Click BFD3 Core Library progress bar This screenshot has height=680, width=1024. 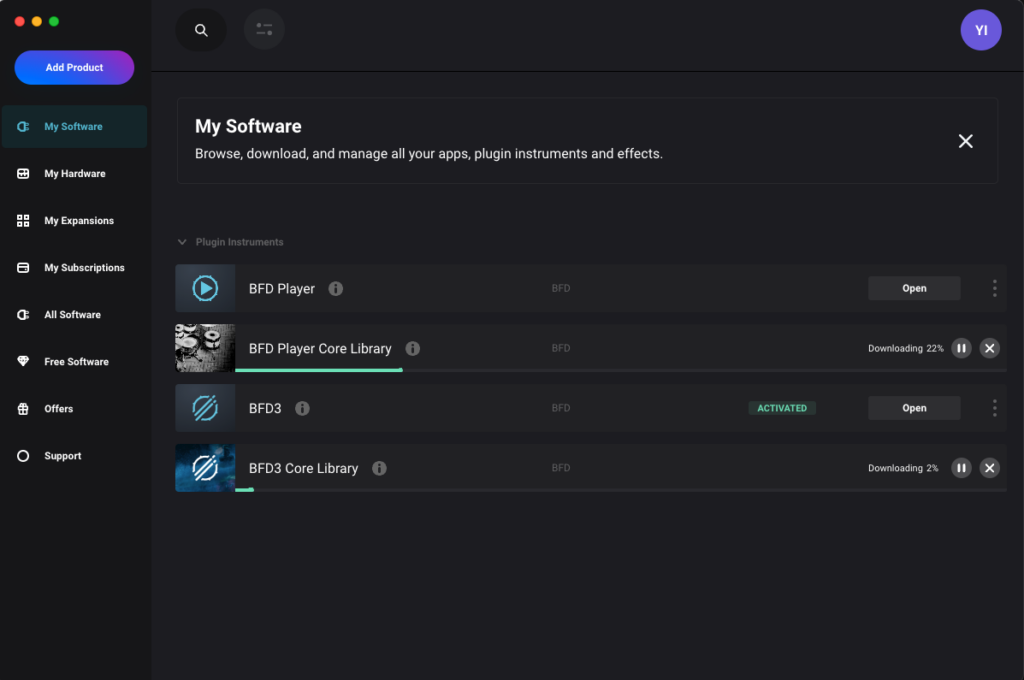click(x=620, y=489)
